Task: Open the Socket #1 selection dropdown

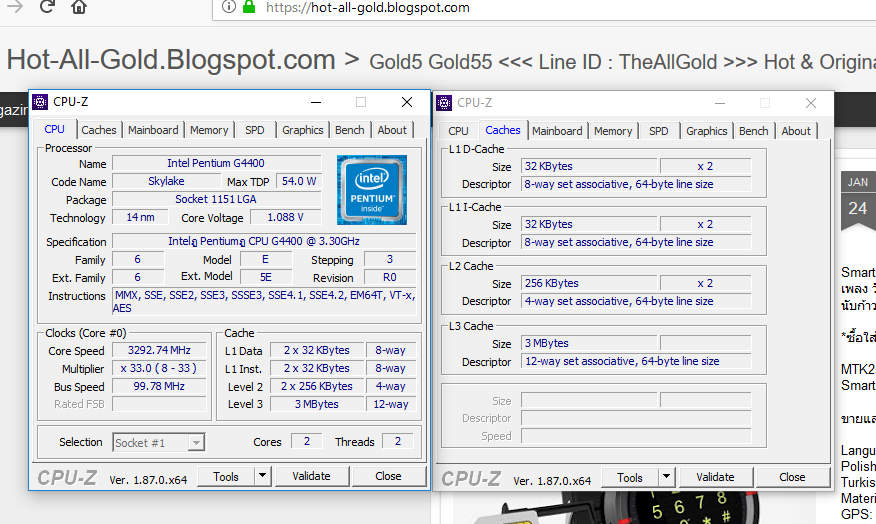Action: click(x=159, y=442)
